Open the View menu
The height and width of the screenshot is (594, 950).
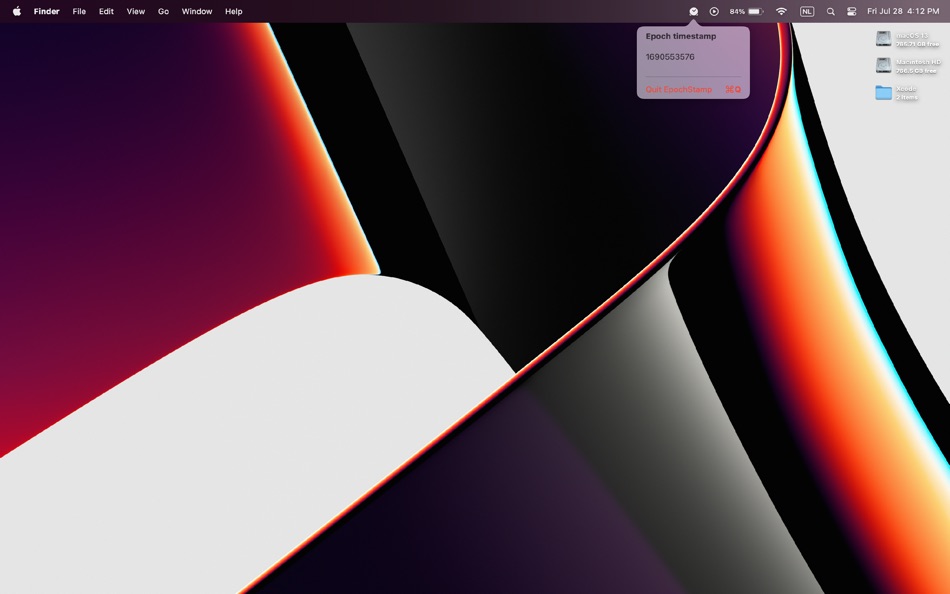136,12
